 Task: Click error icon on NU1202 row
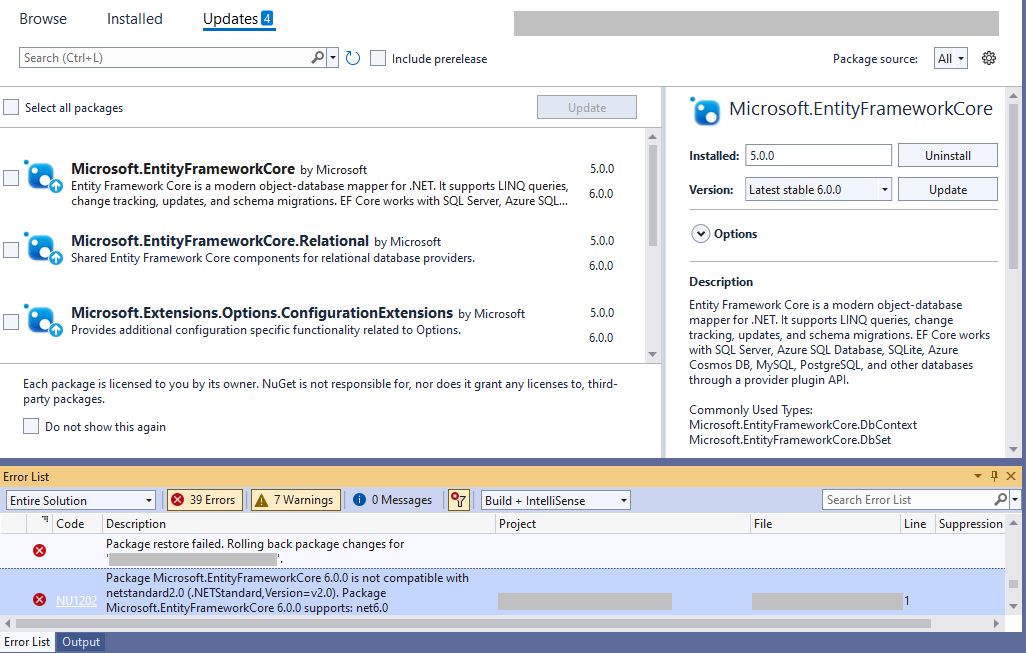(x=39, y=599)
